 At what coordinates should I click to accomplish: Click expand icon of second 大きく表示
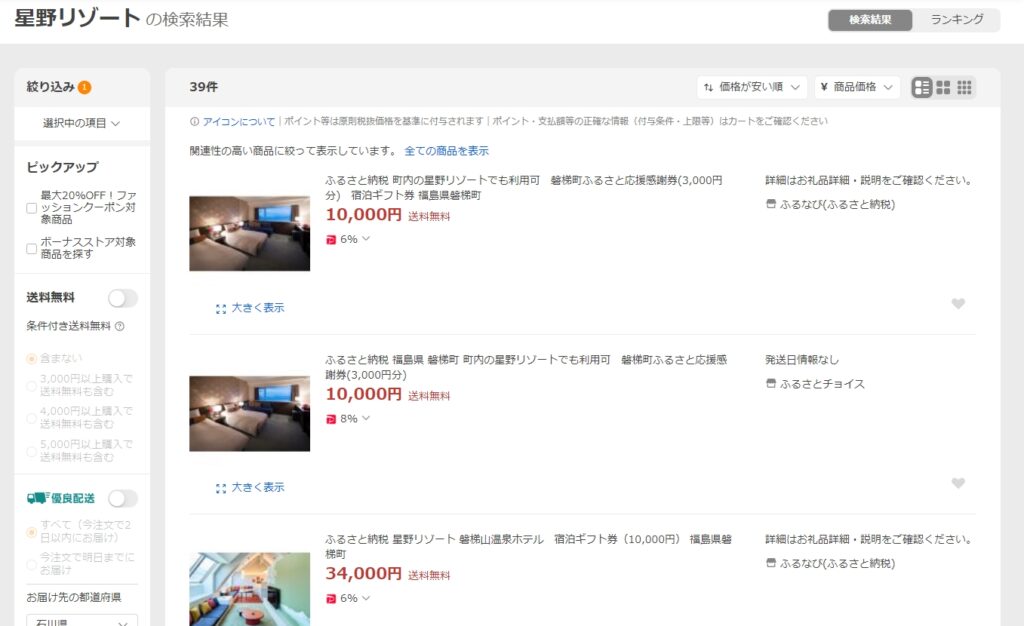(221, 488)
